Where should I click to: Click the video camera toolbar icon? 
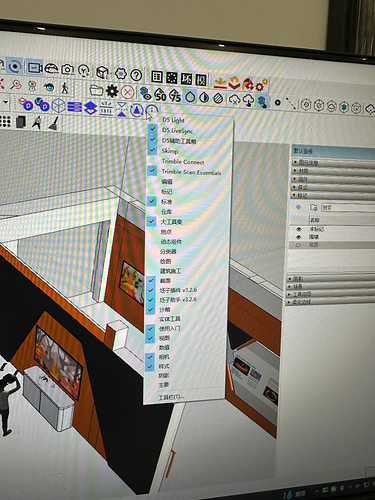click(35, 67)
